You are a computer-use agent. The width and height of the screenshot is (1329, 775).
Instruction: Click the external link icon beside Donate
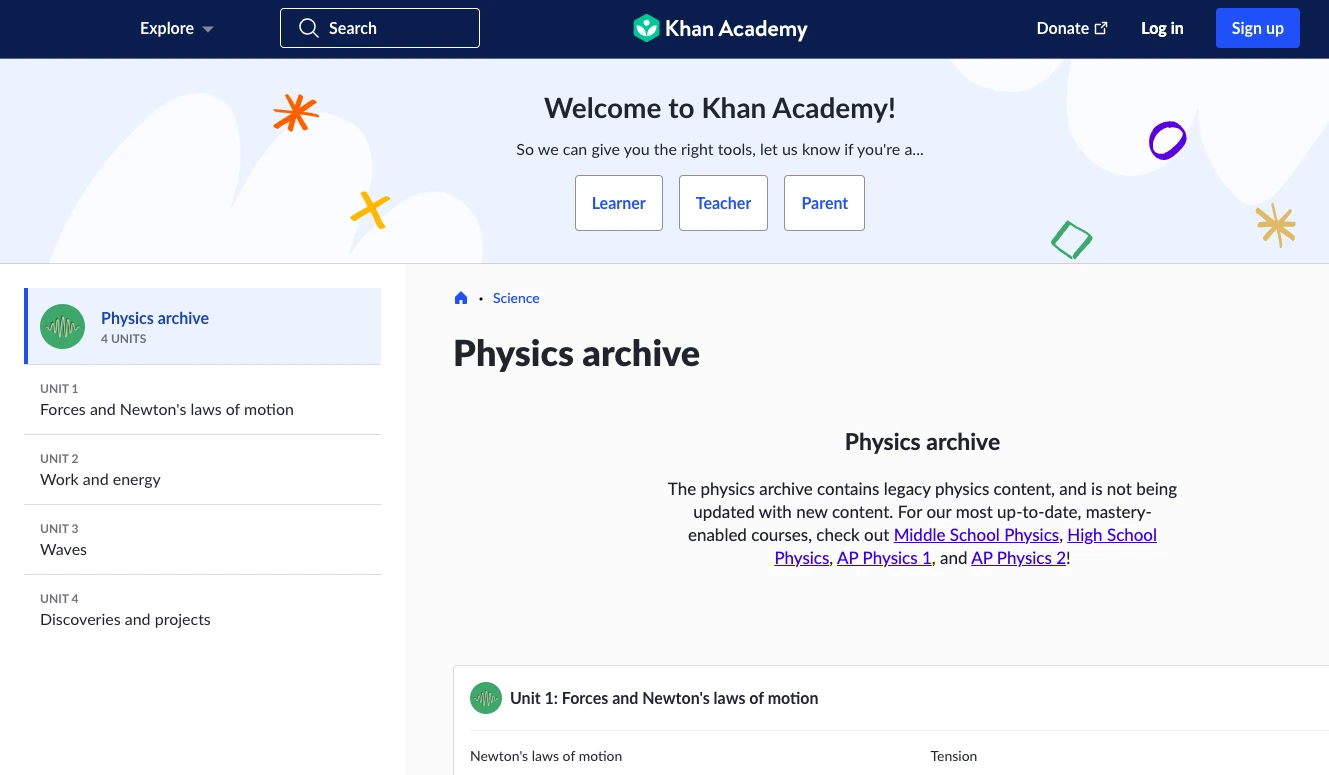click(x=1101, y=28)
